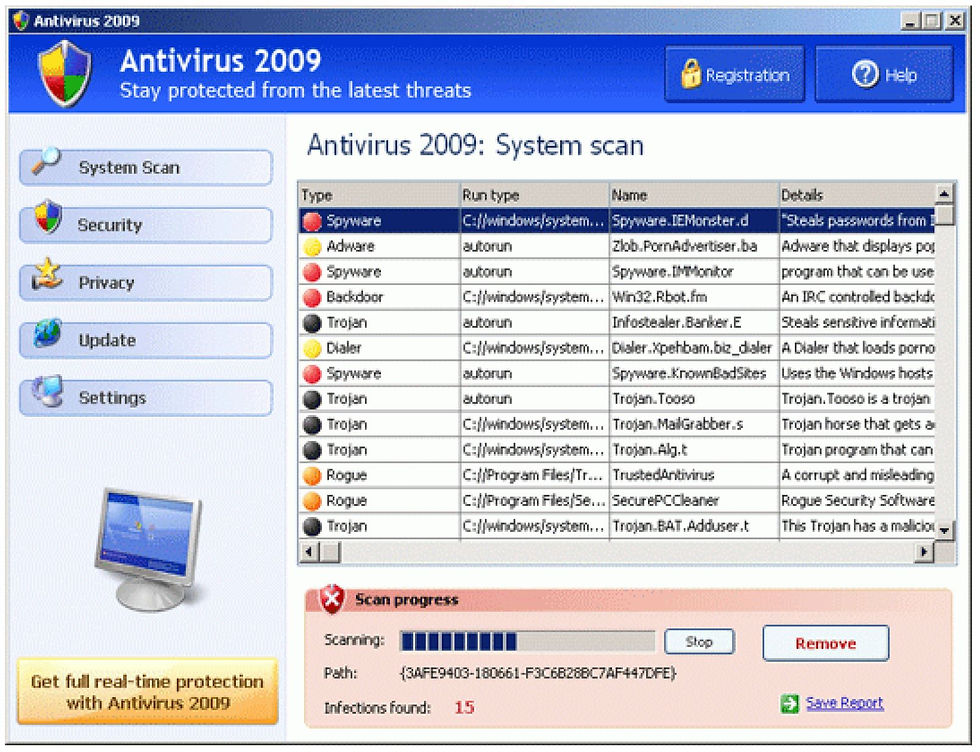
Task: Click the Antivirus 2009 shield logo
Action: click(64, 73)
